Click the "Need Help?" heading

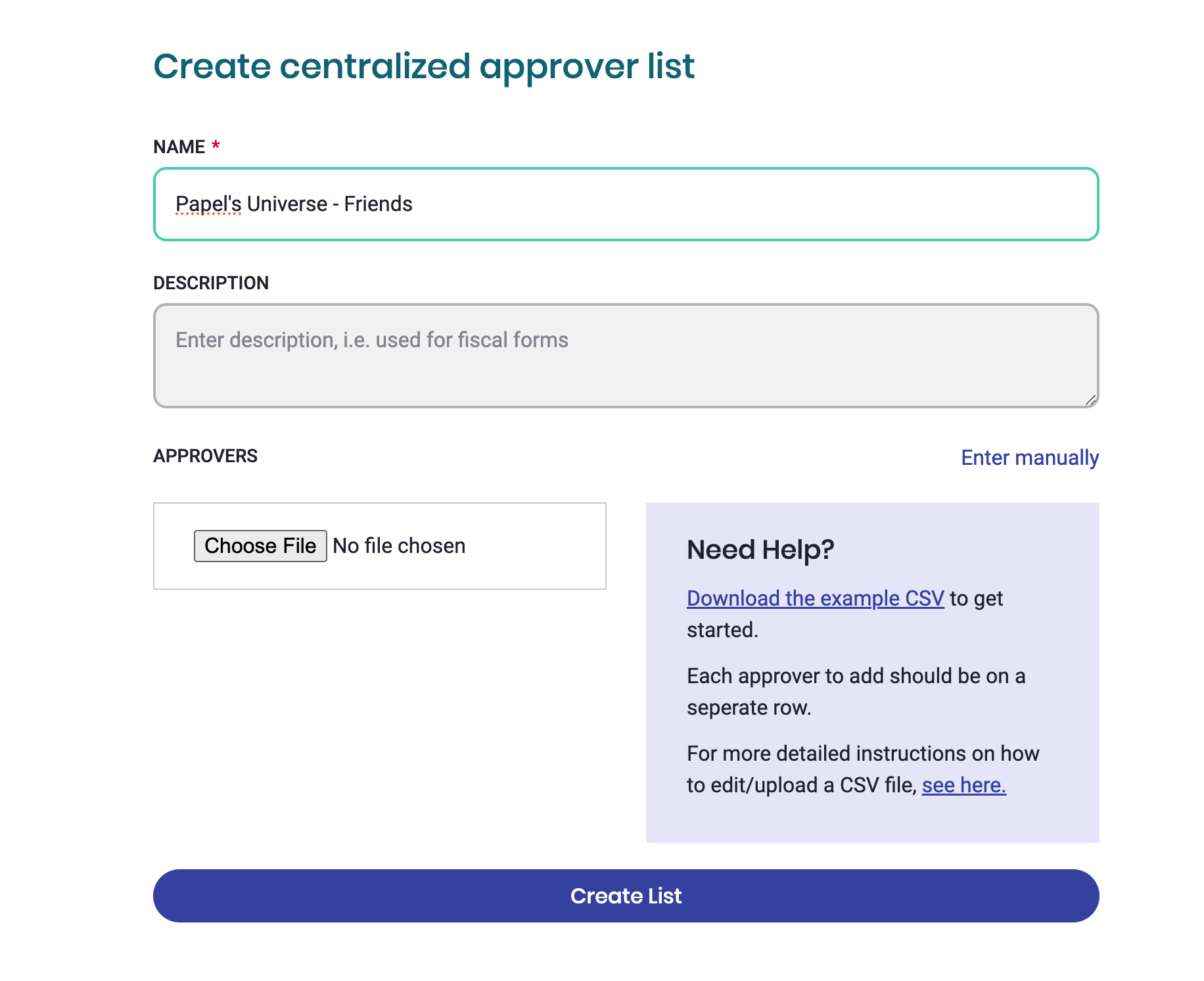click(760, 549)
